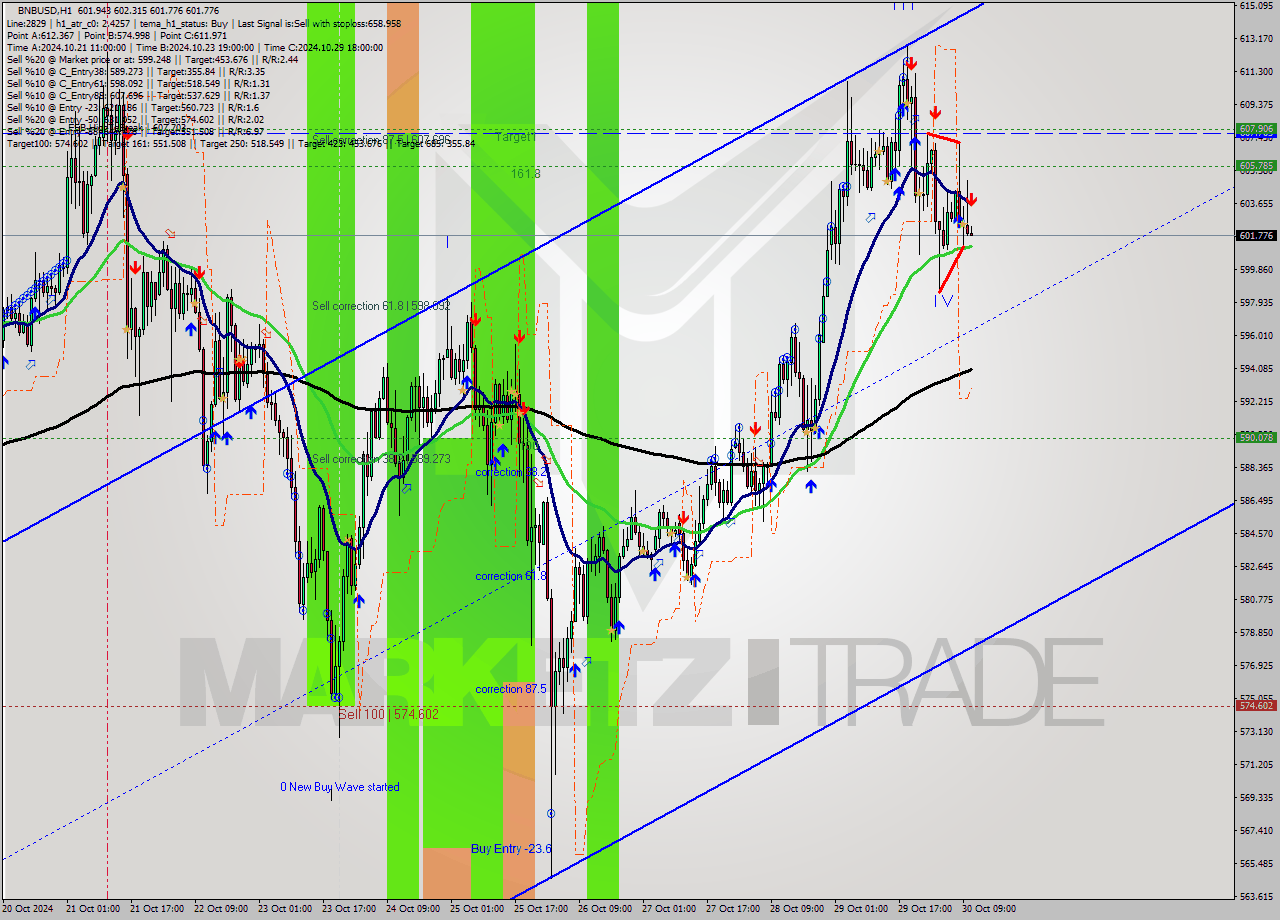Click the '27 Oct 01:00' time axis label
Image resolution: width=1280 pixels, height=920 pixels.
coord(668,910)
